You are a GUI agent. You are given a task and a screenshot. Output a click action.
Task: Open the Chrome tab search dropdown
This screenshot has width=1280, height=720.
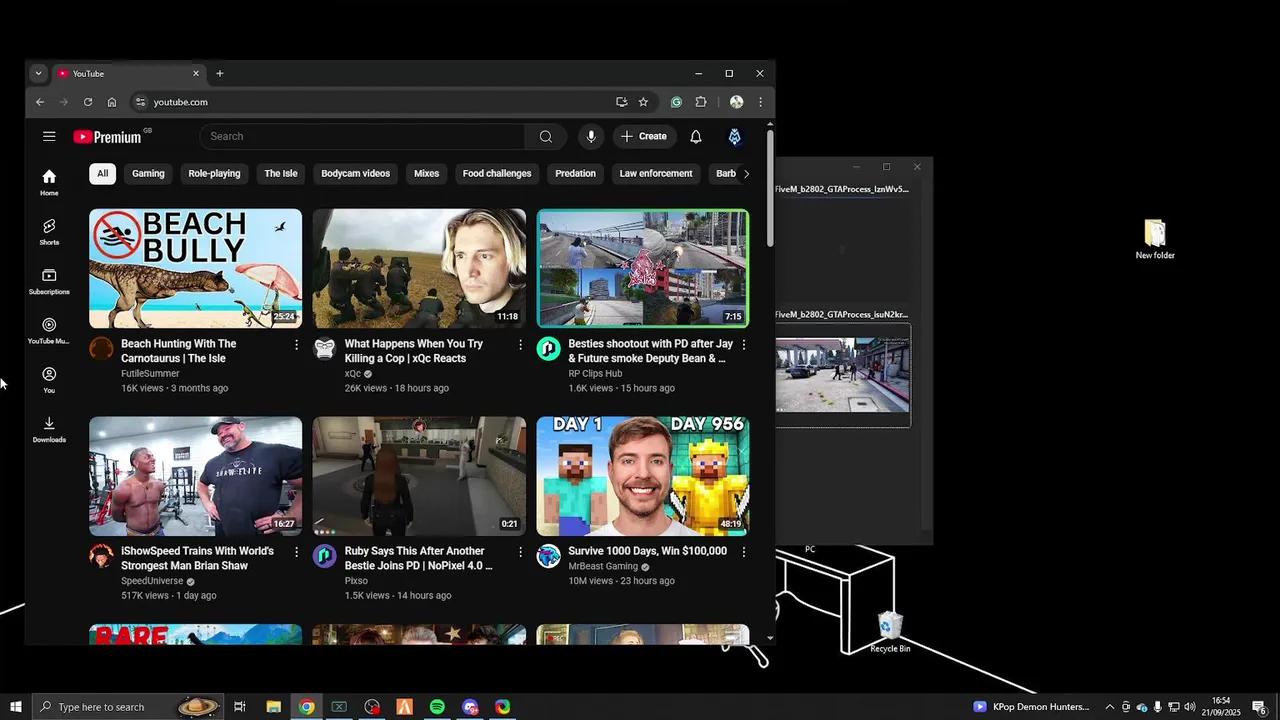(x=38, y=73)
